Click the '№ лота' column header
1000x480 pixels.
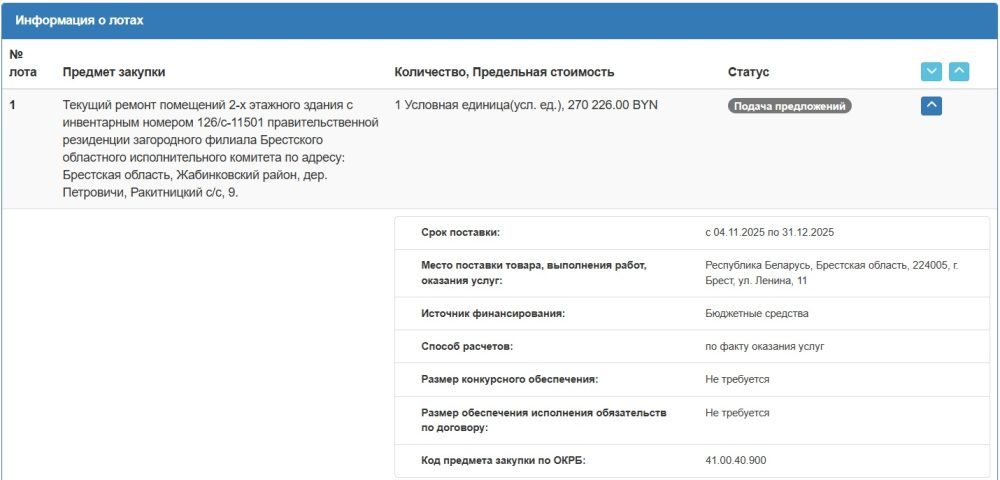[22, 62]
